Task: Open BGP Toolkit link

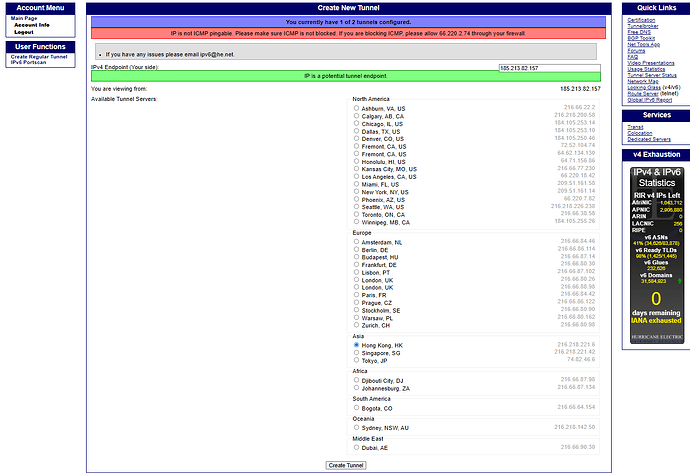Action: click(641, 38)
